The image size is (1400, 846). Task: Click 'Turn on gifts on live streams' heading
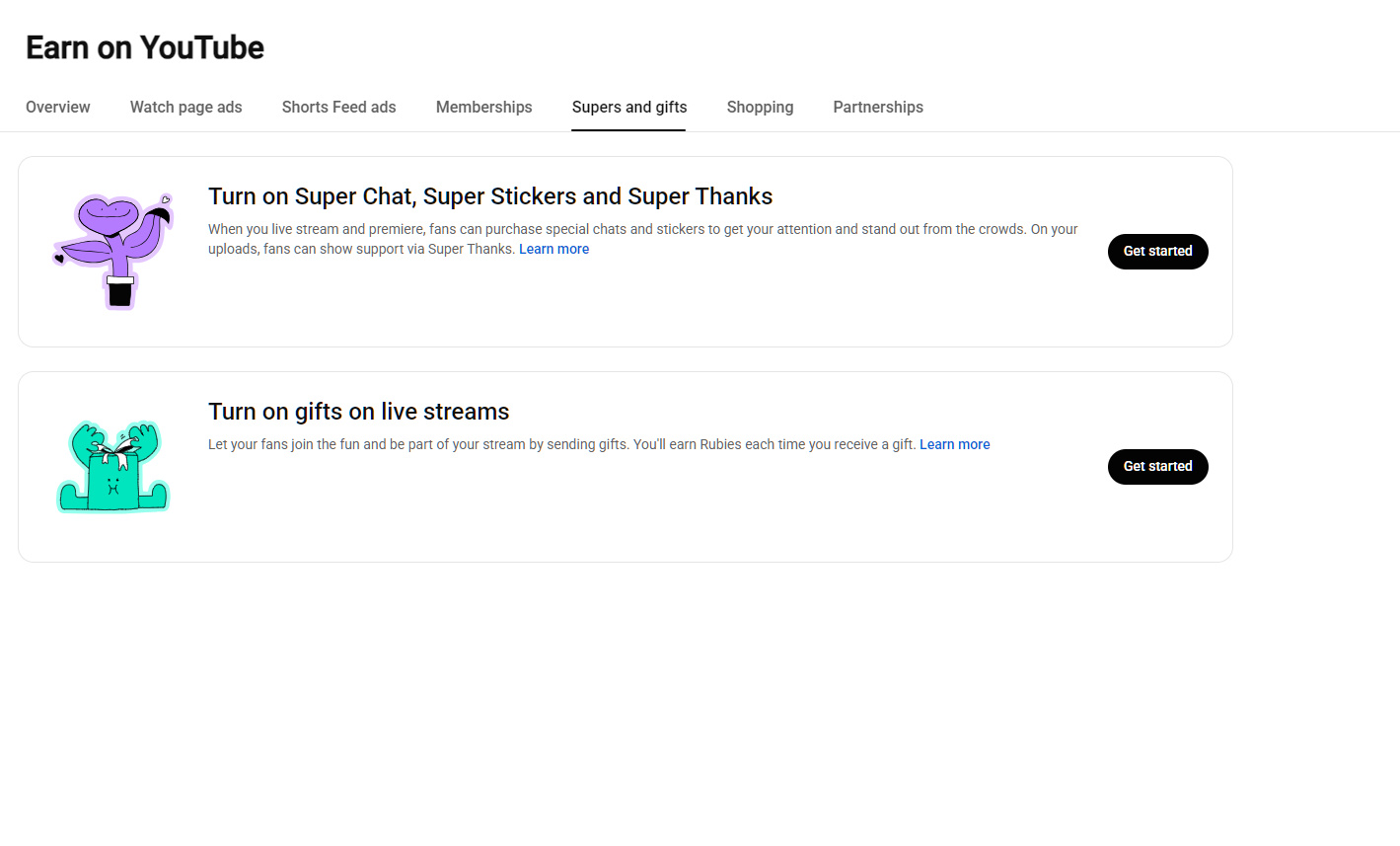[x=359, y=412]
